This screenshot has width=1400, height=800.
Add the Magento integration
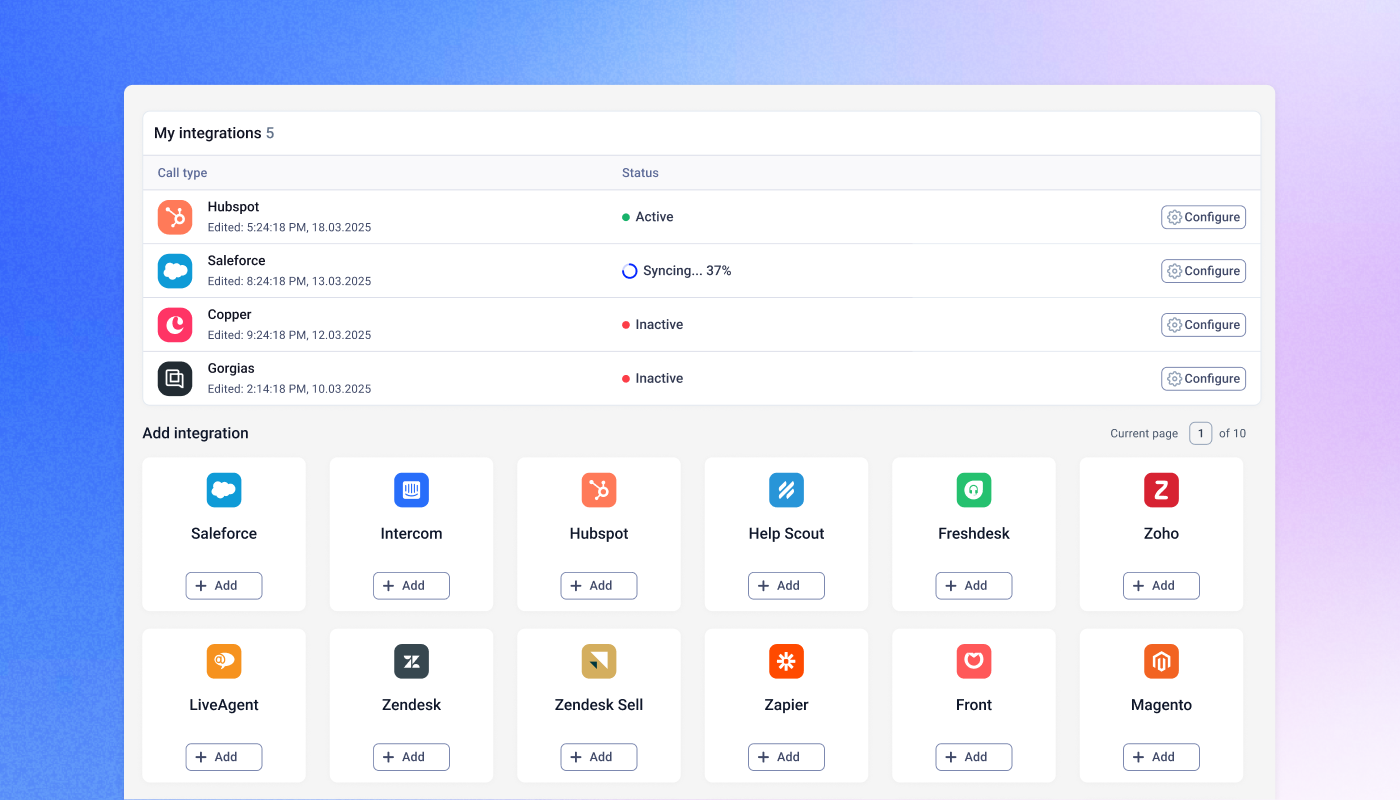click(1161, 757)
